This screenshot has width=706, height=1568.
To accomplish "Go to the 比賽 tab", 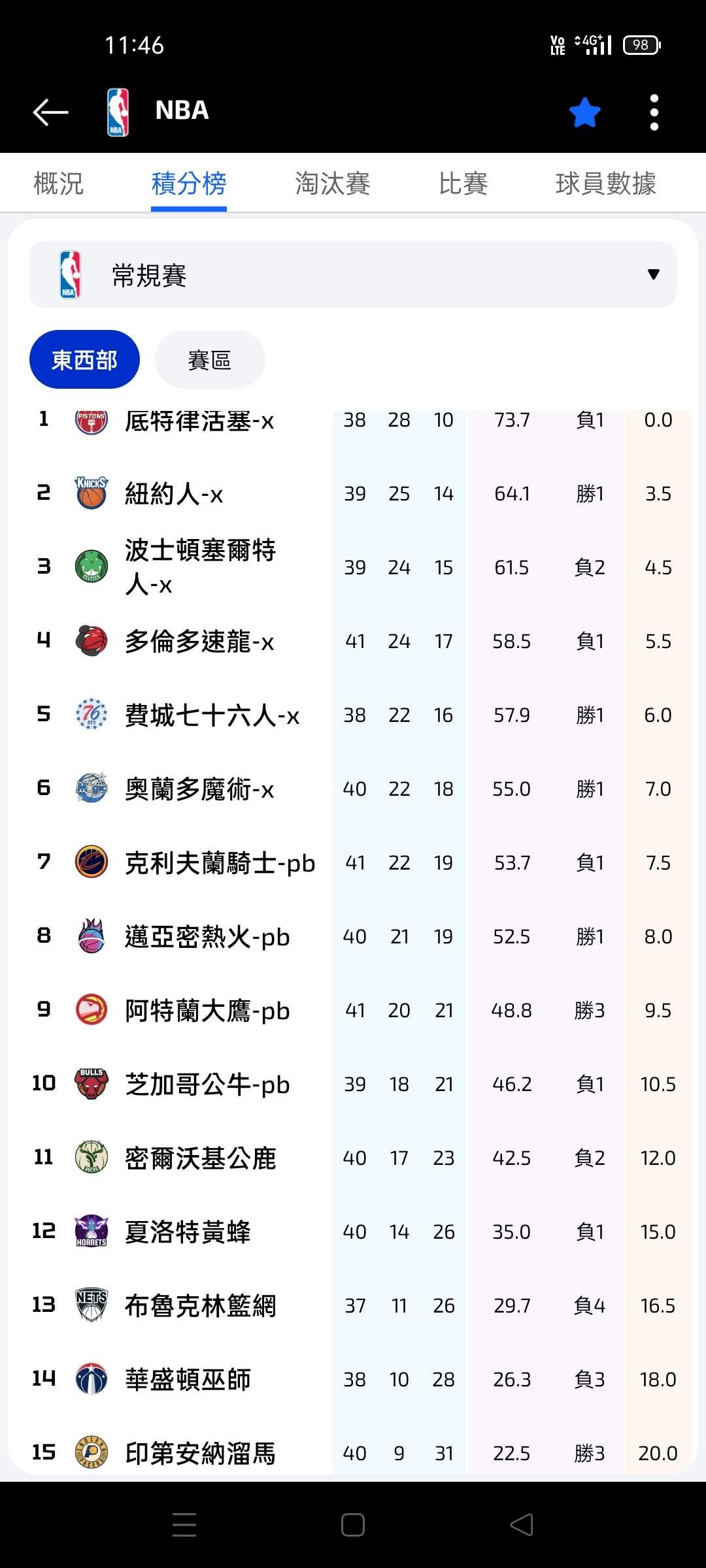I will 463,184.
